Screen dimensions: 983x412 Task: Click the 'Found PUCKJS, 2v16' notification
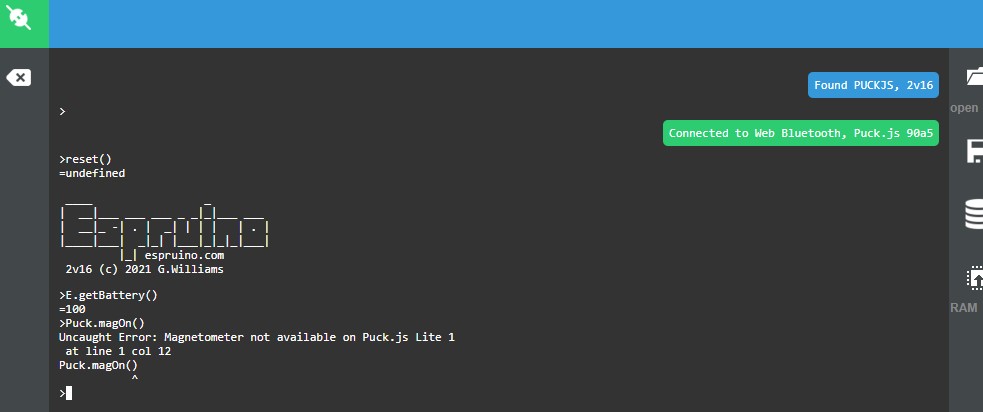click(873, 85)
